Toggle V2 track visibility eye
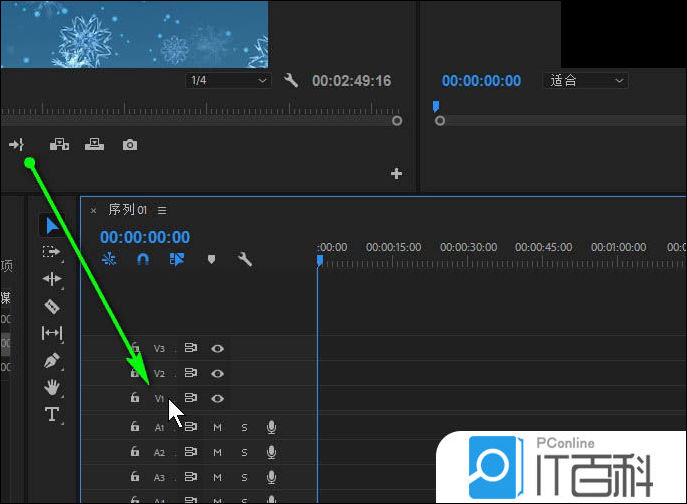Viewport: 687px width, 504px height. pos(217,373)
